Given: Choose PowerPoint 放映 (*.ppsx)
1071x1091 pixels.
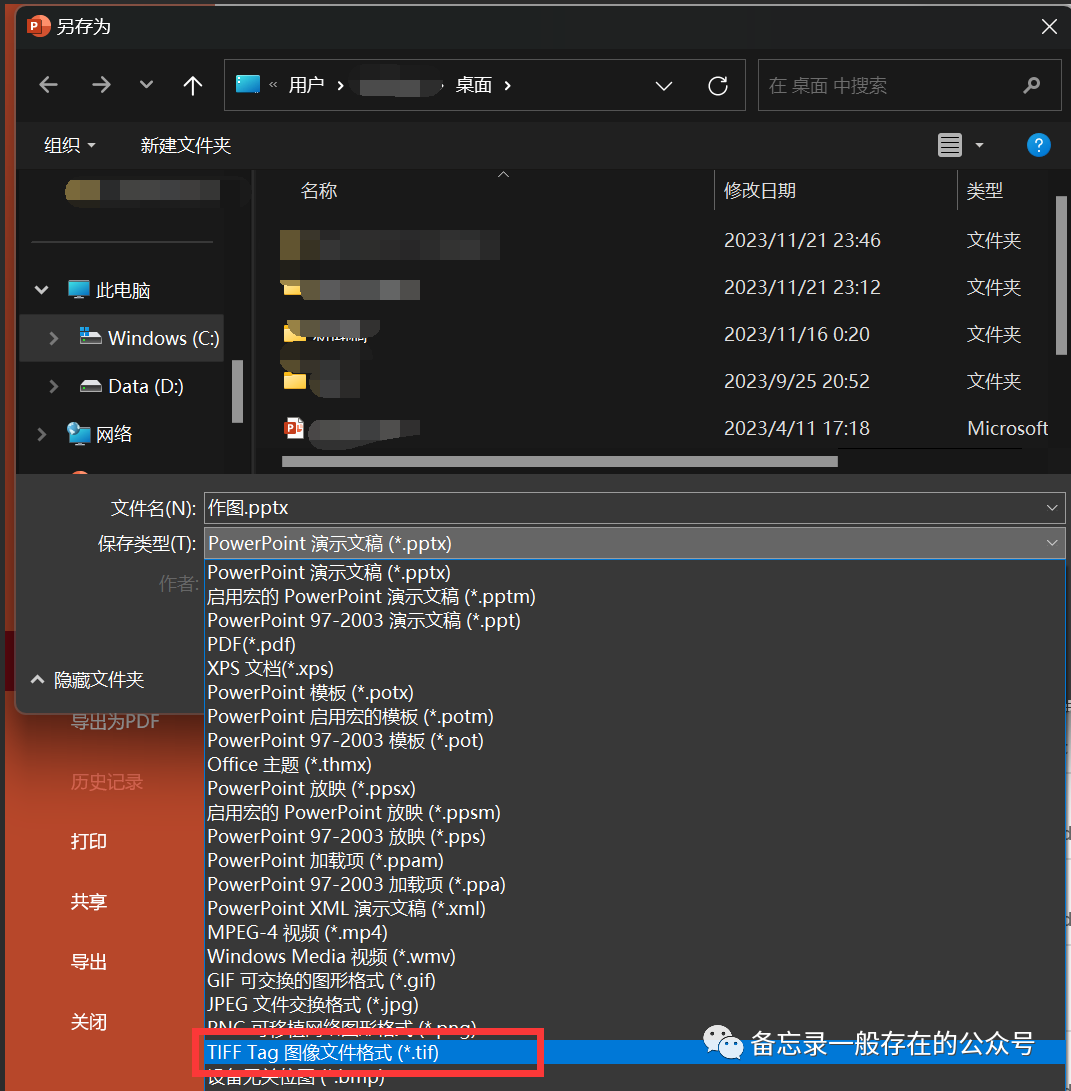Looking at the screenshot, I should point(635,789).
